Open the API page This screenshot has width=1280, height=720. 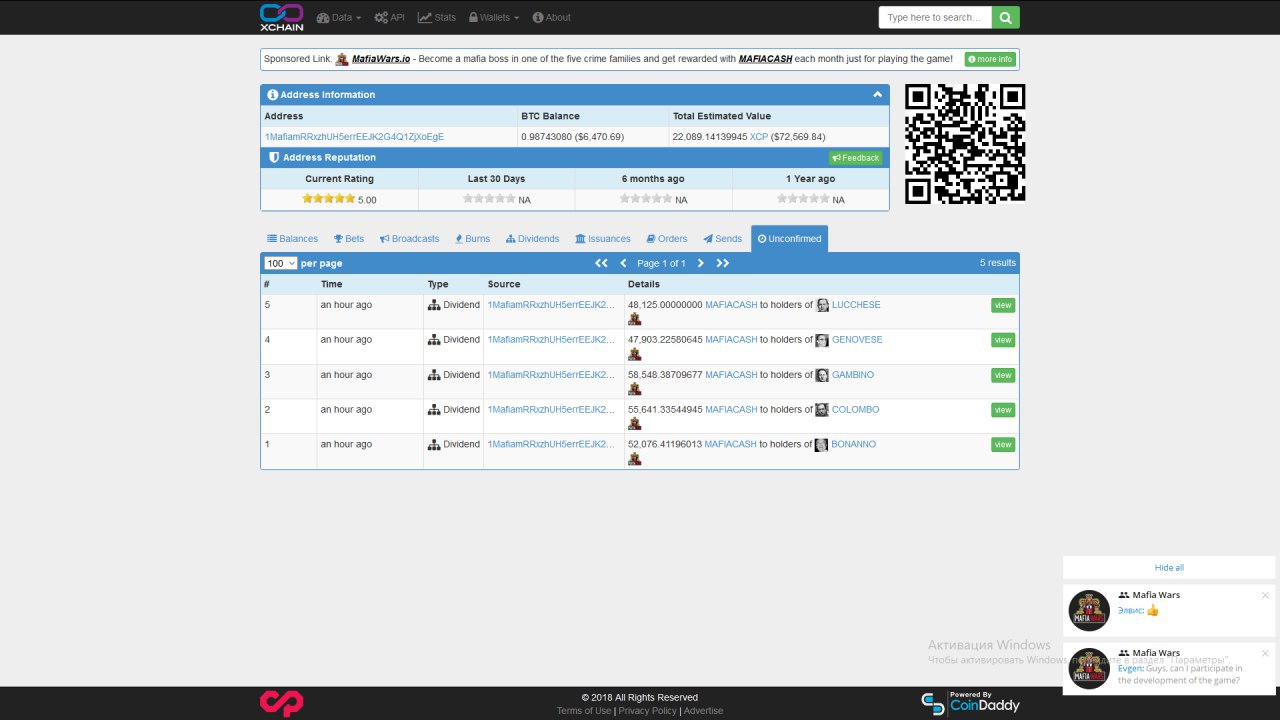tap(389, 17)
